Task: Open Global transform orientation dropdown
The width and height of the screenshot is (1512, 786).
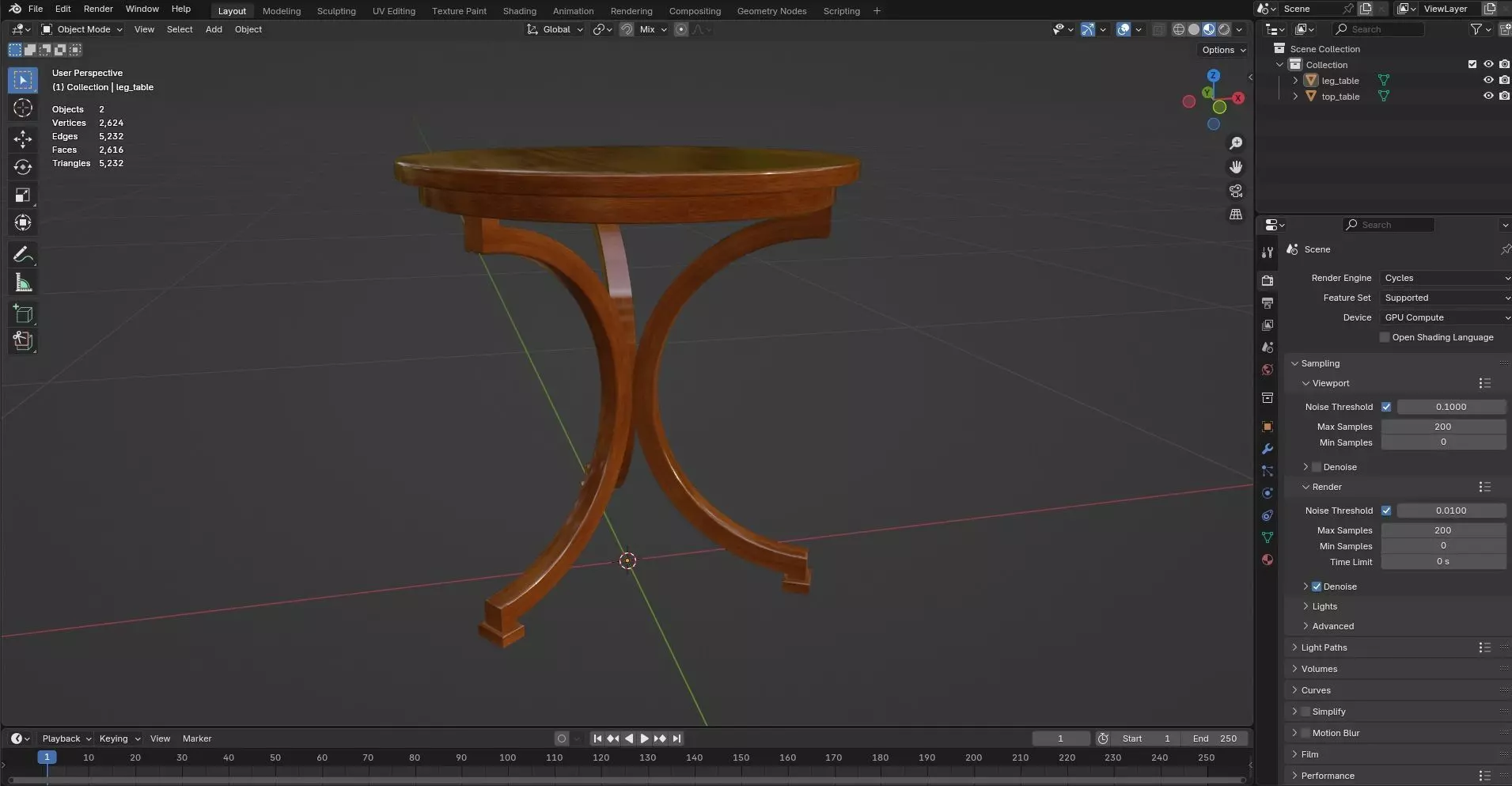Action: (x=555, y=29)
